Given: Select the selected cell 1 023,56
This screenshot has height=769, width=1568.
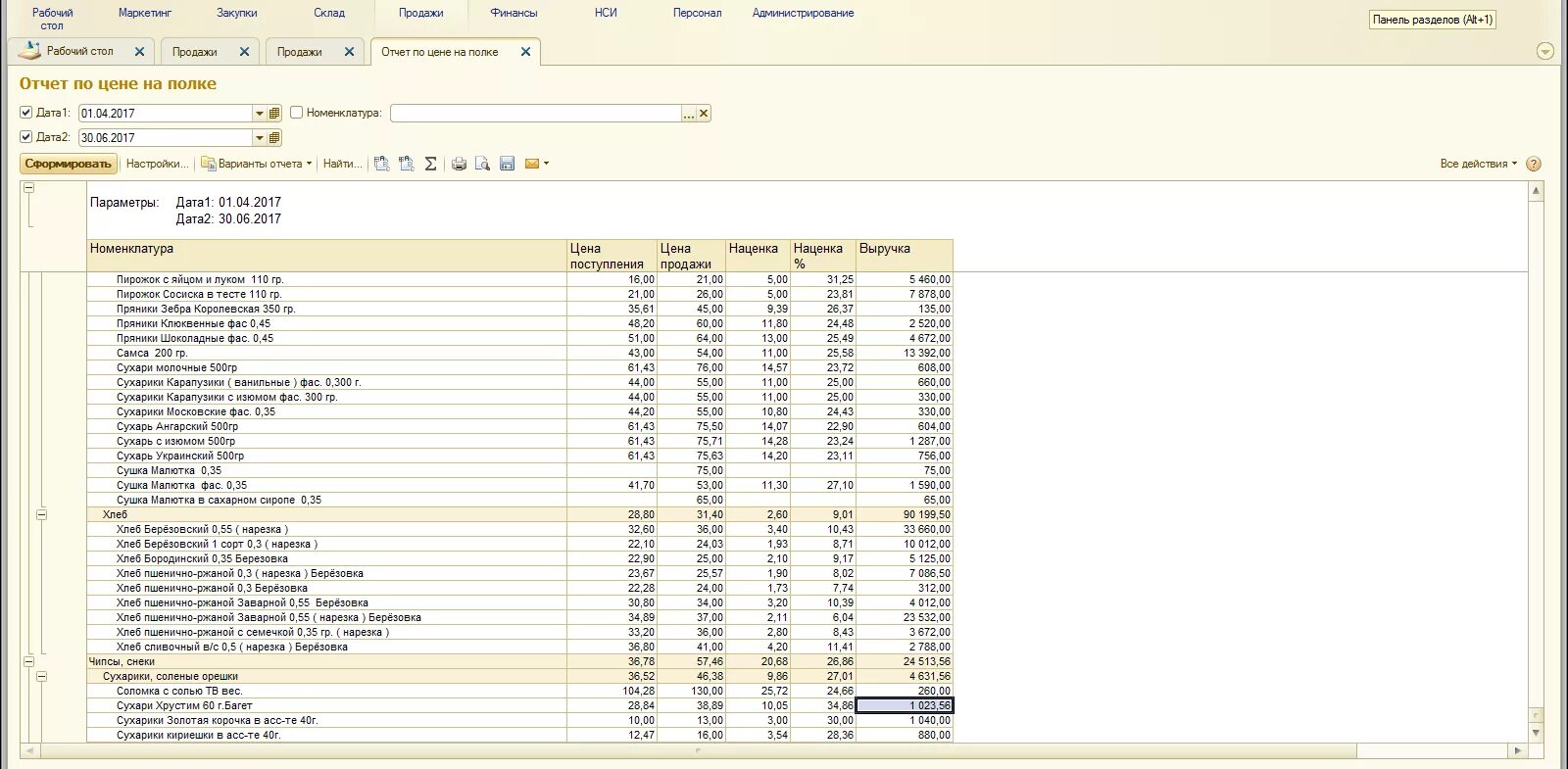Looking at the screenshot, I should (905, 705).
